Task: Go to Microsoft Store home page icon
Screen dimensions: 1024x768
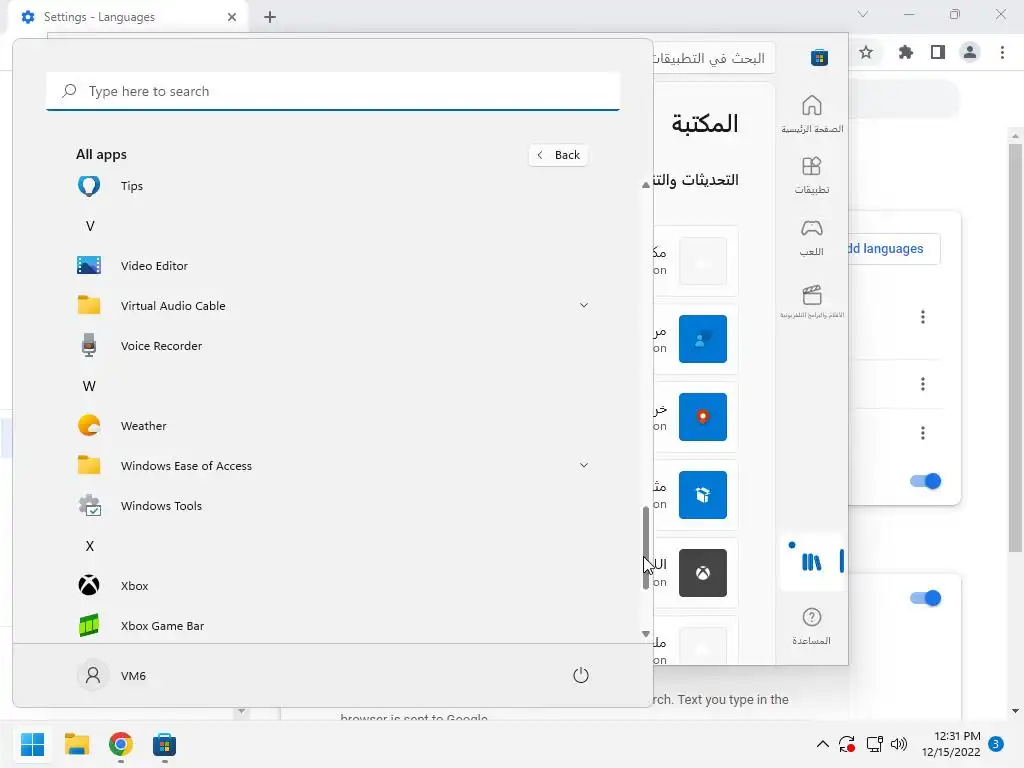Action: (812, 114)
